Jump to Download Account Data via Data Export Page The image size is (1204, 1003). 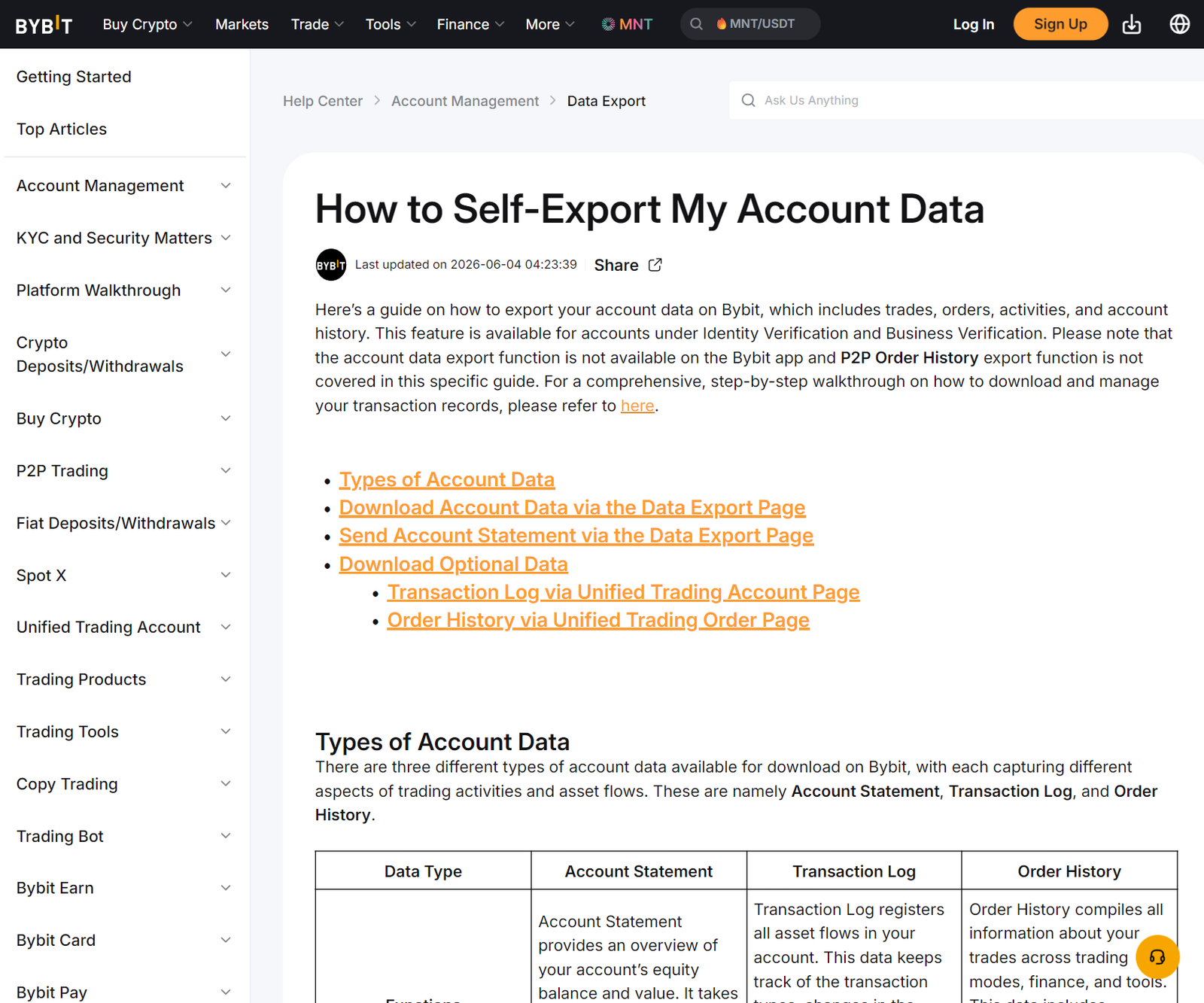coord(572,508)
